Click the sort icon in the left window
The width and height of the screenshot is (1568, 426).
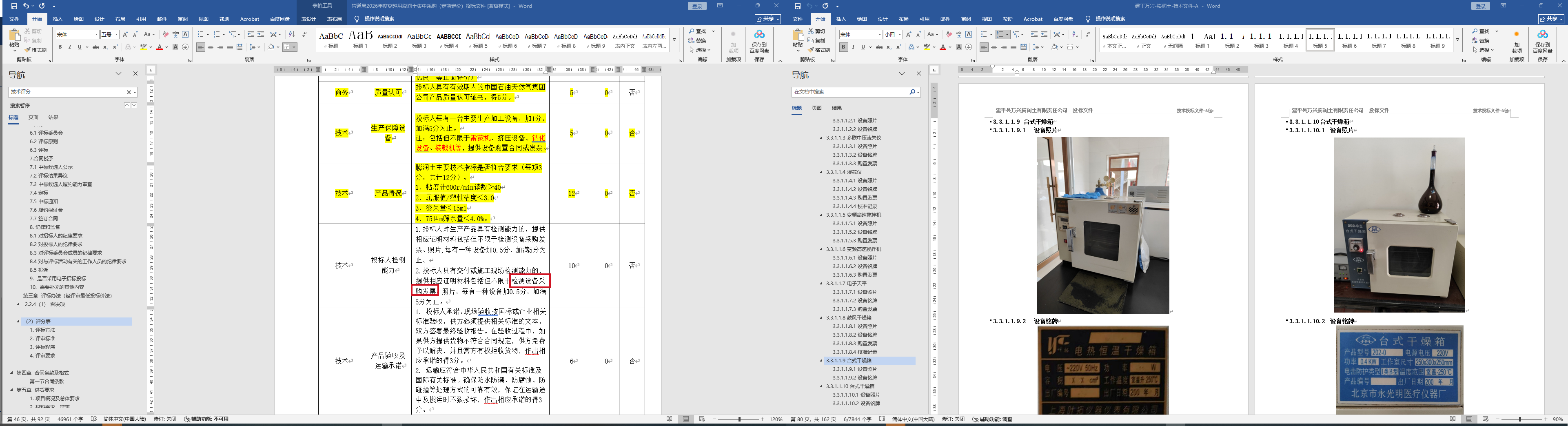pos(292,35)
